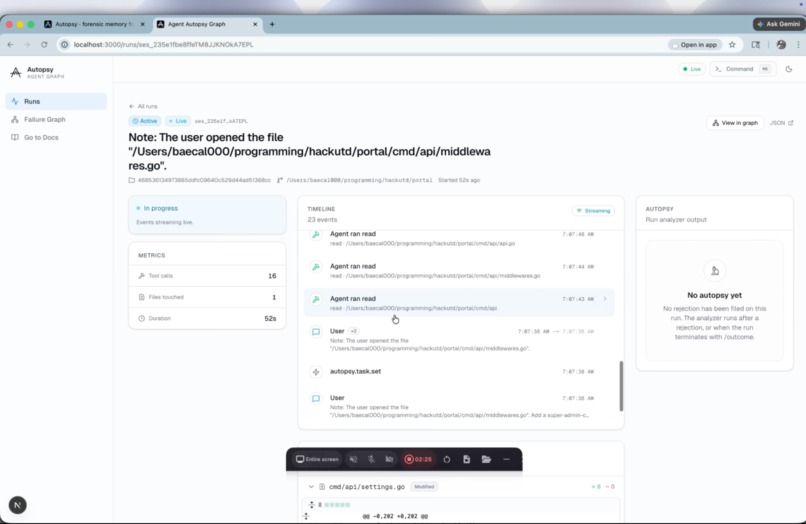806x524 pixels.
Task: Restart recording with circular arrow icon
Action: (x=447, y=459)
